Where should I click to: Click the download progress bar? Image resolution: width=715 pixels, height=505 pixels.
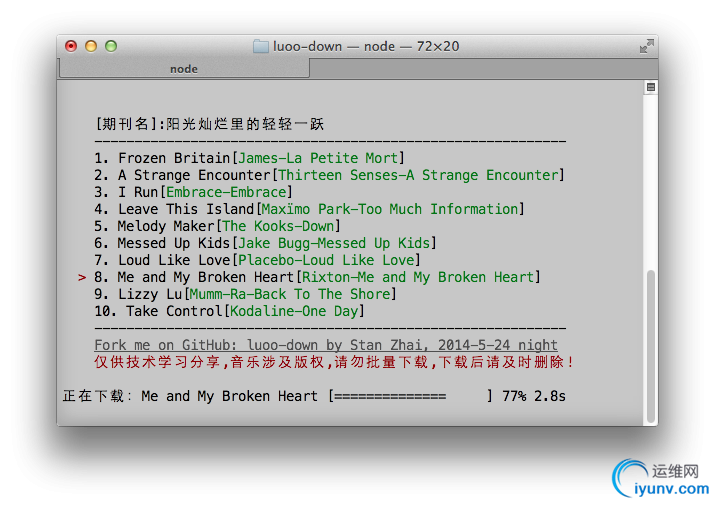410,396
